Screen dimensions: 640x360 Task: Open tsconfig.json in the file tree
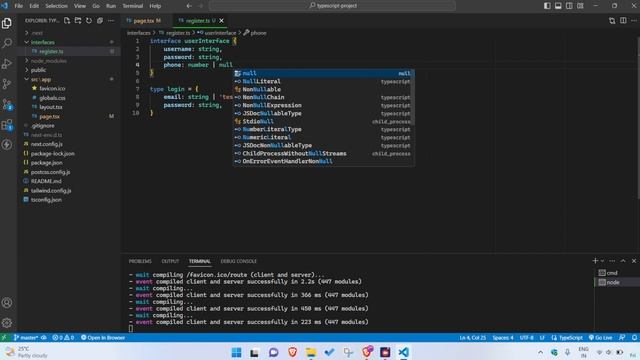point(69,200)
